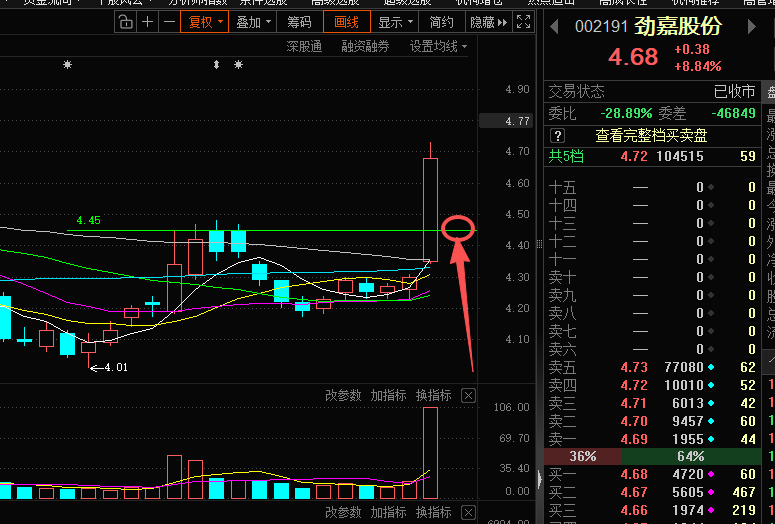The height and width of the screenshot is (524, 775).
Task: Close the volume indicator panel
Action: click(468, 395)
